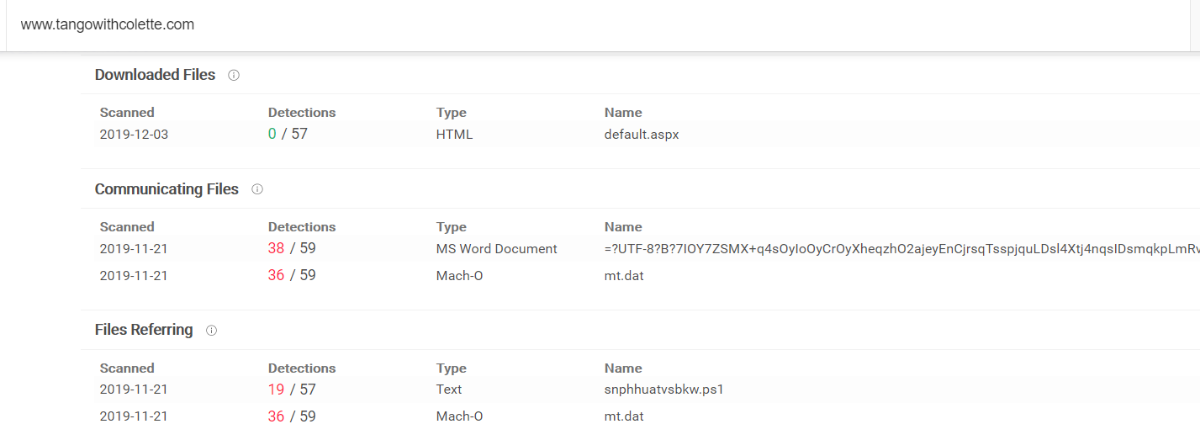The width and height of the screenshot is (1200, 440).
Task: Click the MS Word Document type cell
Action: tap(496, 248)
